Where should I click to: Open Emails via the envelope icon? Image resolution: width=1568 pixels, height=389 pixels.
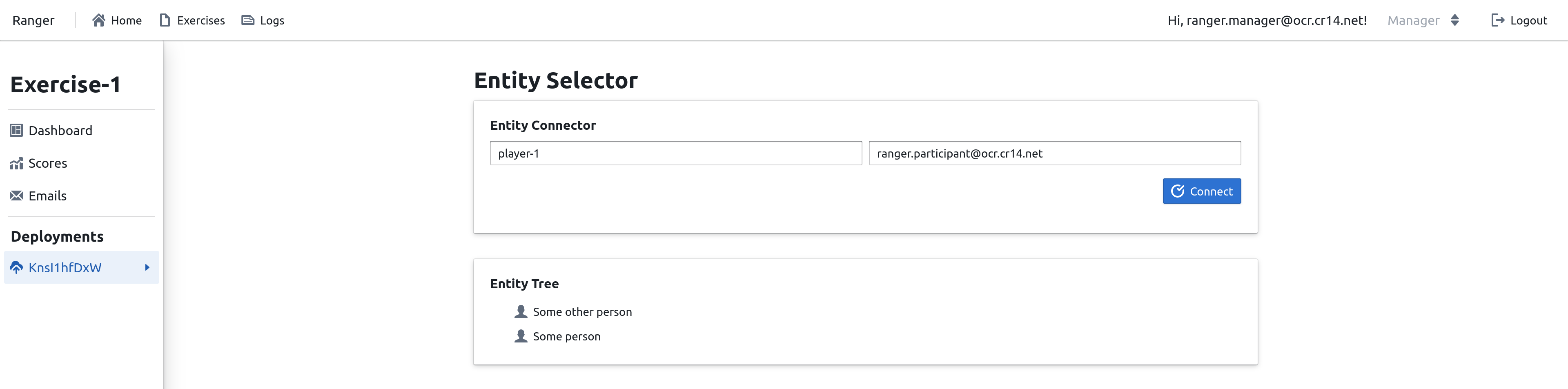point(16,196)
